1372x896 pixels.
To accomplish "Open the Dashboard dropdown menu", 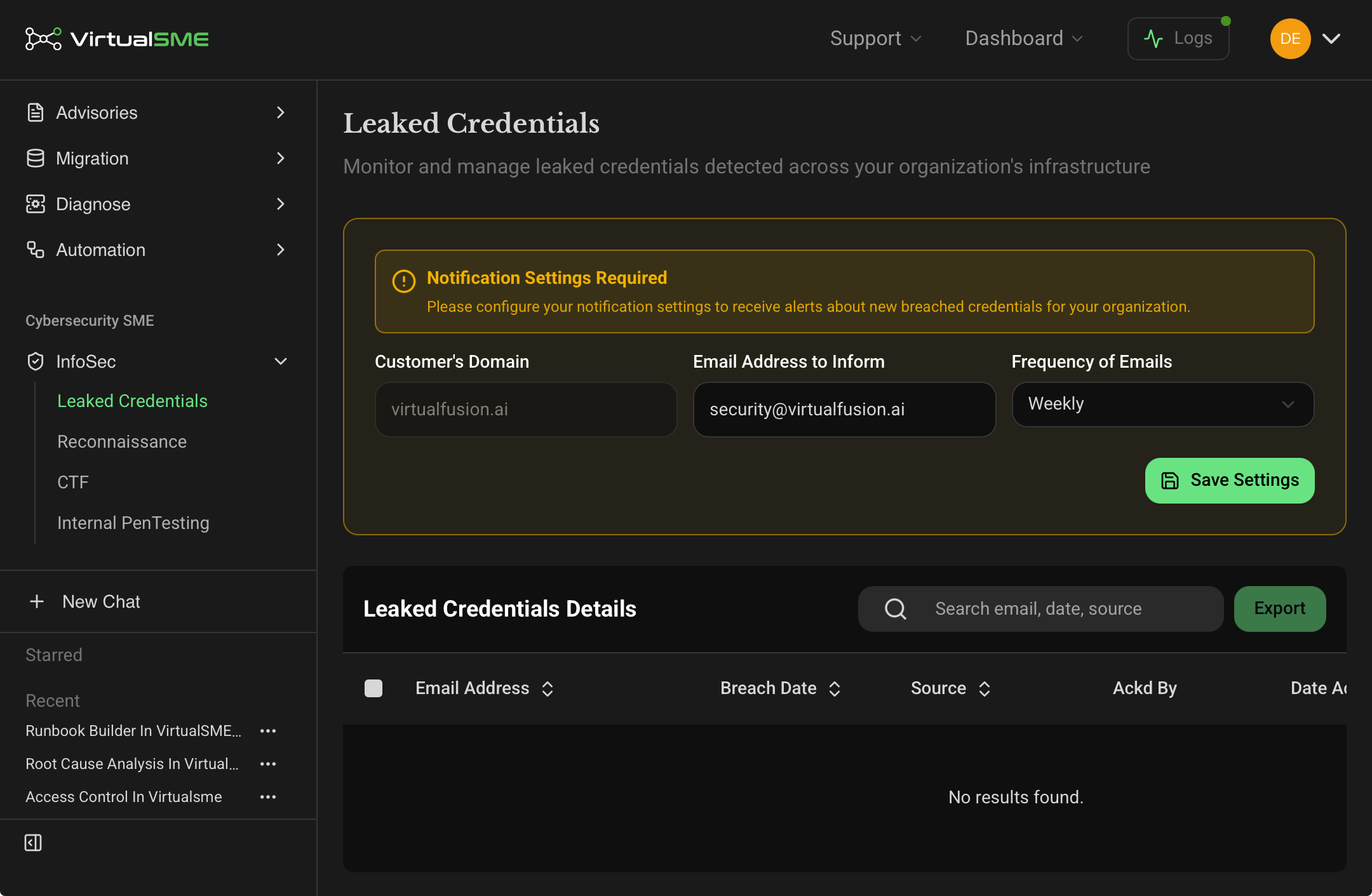I will pos(1024,39).
